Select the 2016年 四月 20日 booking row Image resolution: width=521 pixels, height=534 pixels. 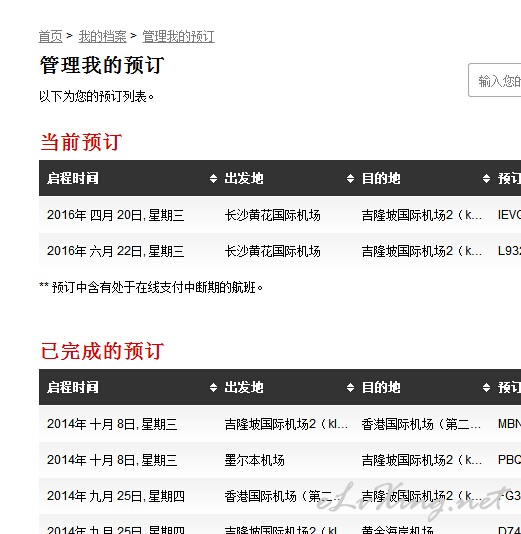coord(280,215)
